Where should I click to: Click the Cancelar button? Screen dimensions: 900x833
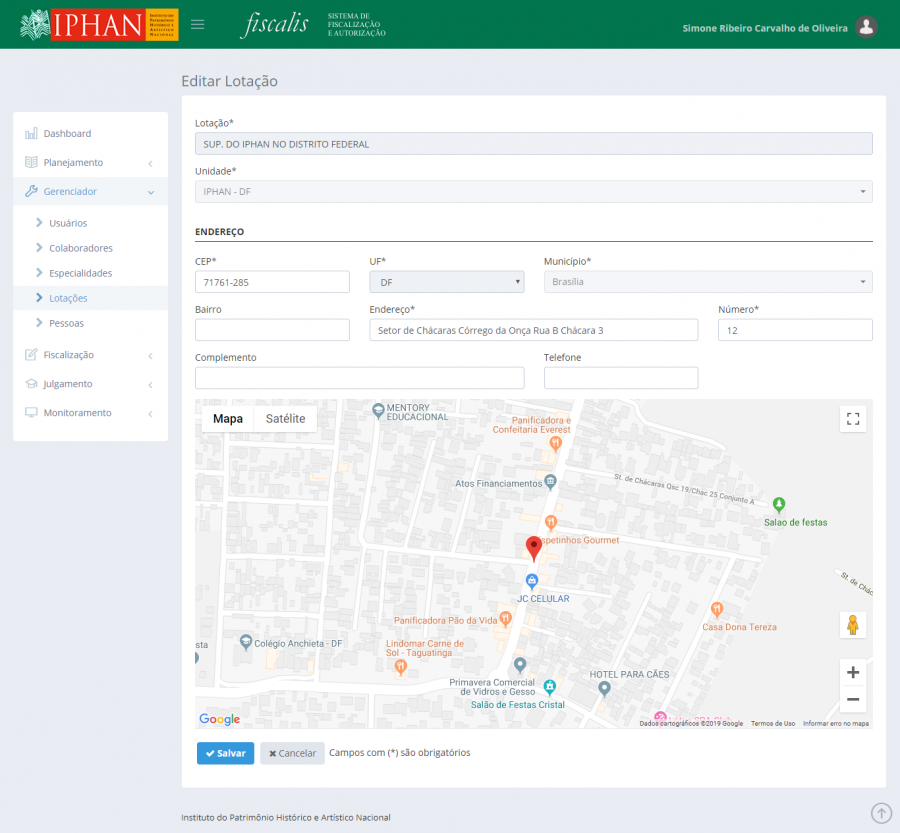(x=292, y=753)
